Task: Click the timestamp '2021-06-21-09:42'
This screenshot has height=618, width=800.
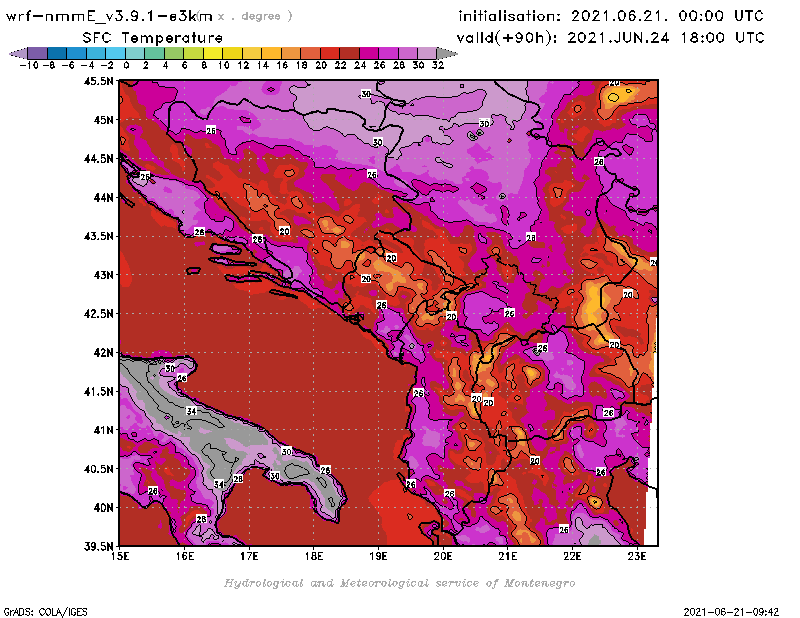Action: tap(731, 612)
